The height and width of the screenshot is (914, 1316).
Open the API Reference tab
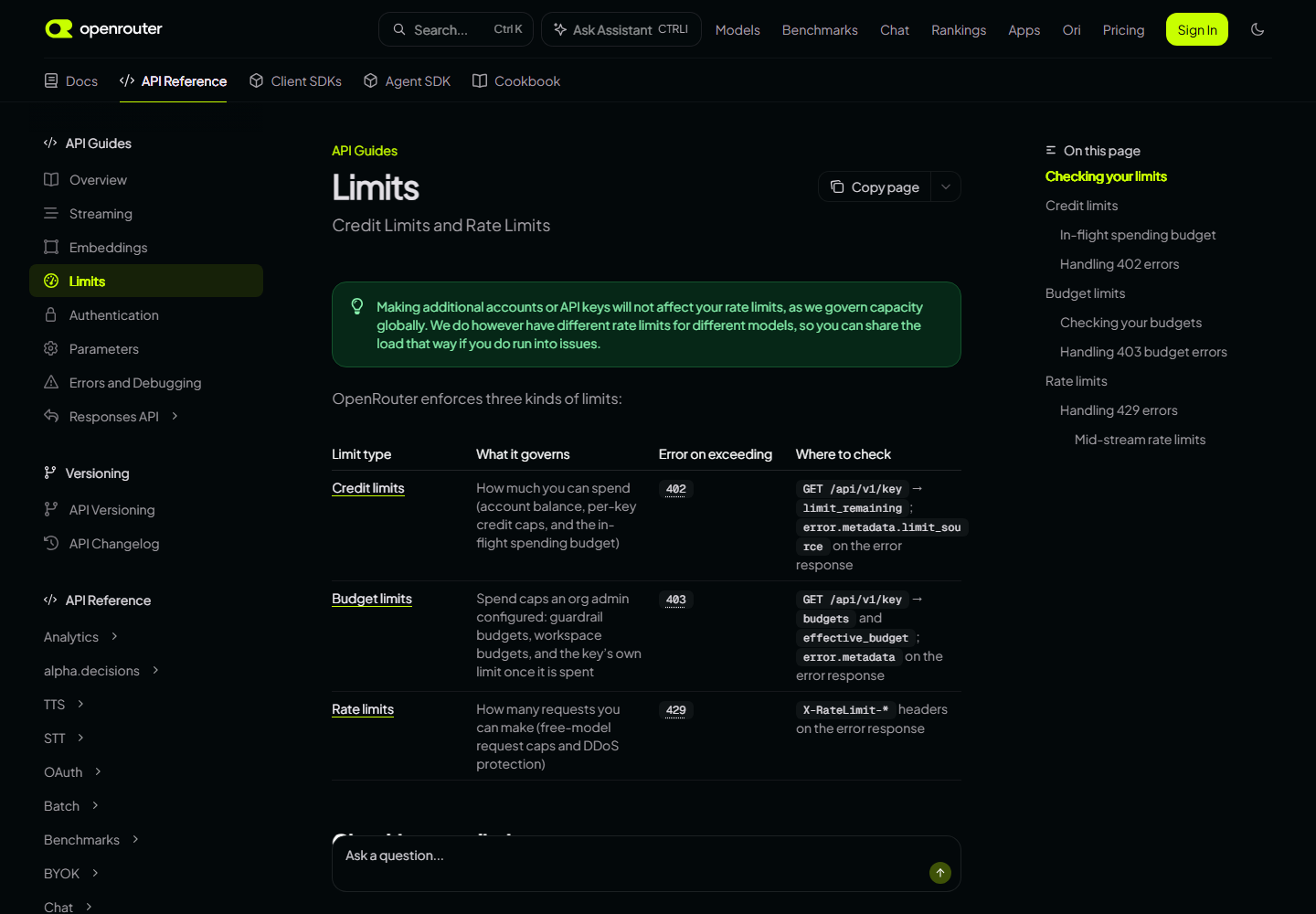[x=173, y=80]
